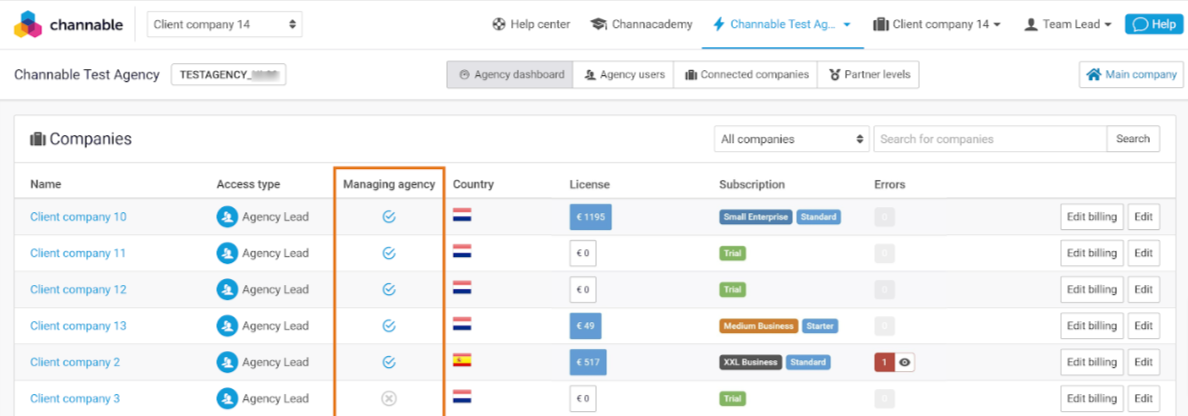
Task: Click the red error count for Client company 2
Action: coord(884,363)
